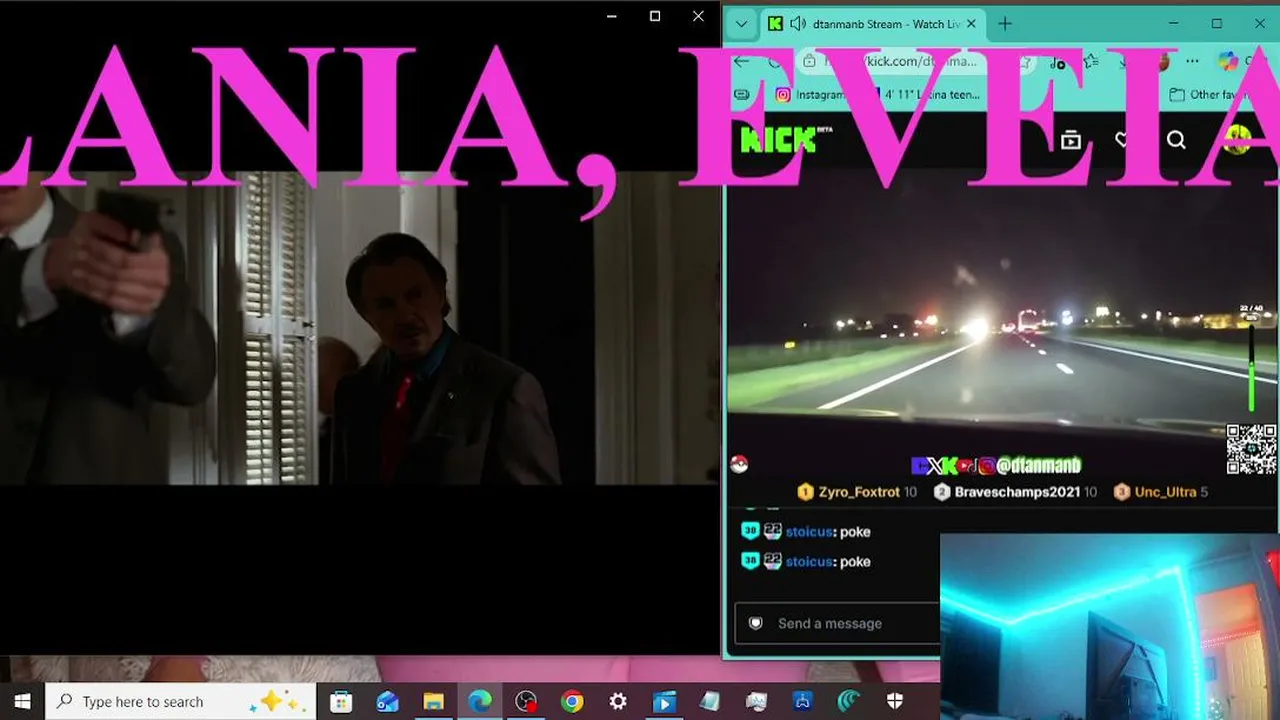Screen dimensions: 1280x720
Task: Expand the Edge tab search dropdown
Action: pos(741,24)
